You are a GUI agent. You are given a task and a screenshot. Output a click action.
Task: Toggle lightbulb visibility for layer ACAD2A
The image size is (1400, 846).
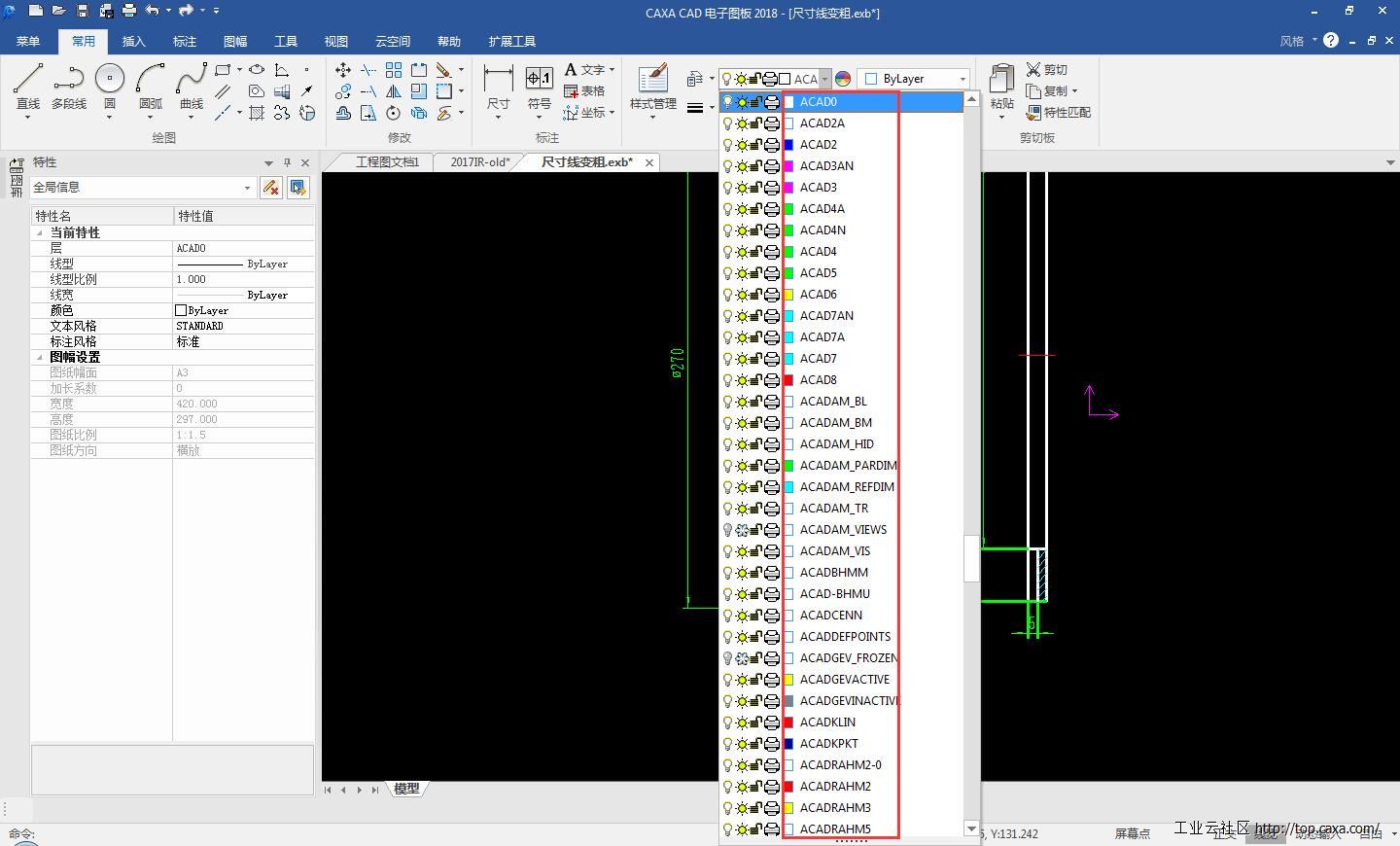[727, 123]
